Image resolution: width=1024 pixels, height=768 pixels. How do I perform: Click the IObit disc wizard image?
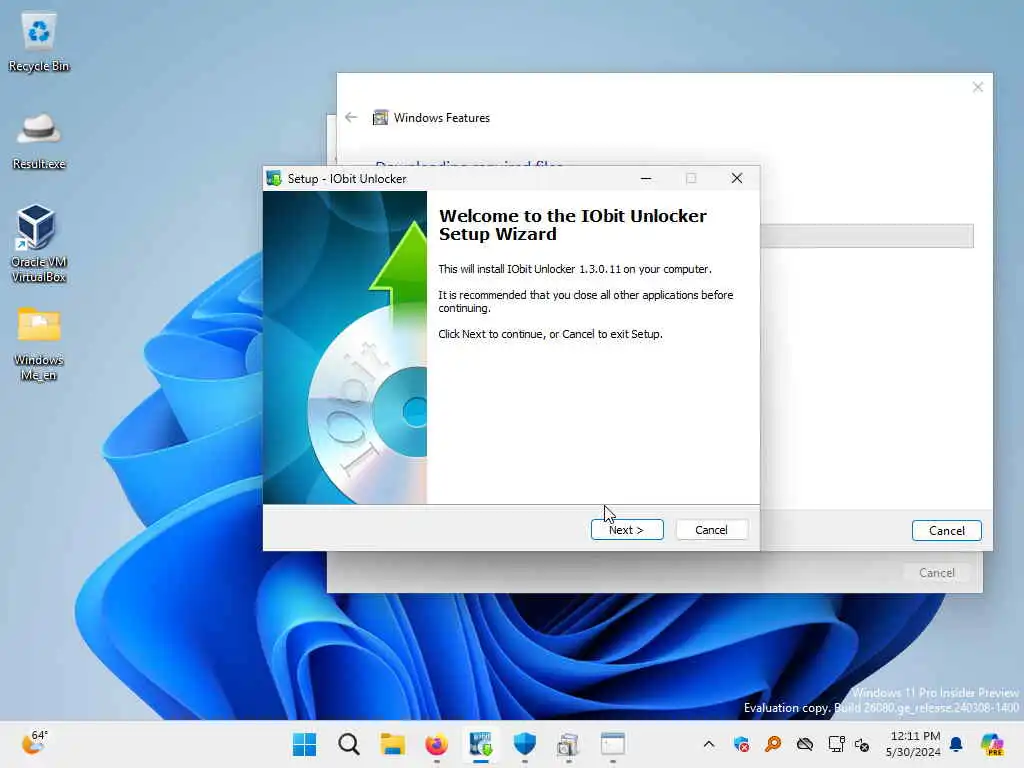[345, 347]
